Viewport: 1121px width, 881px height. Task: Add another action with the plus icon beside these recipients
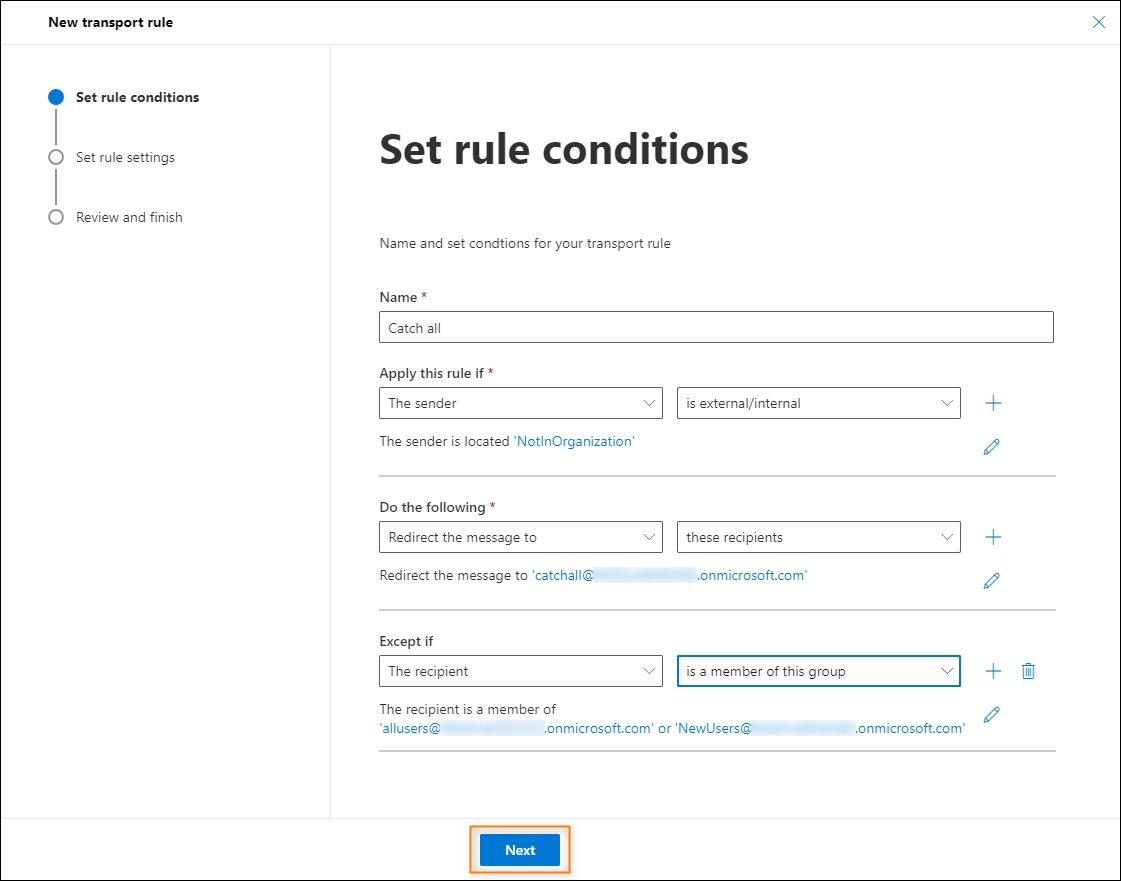pyautogui.click(x=993, y=537)
